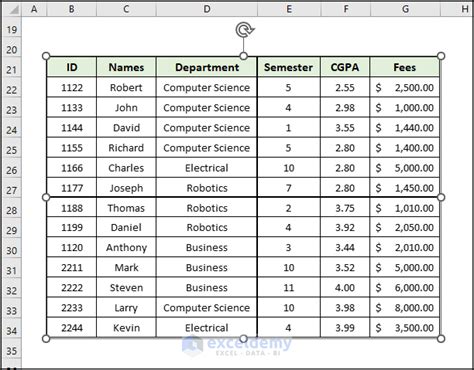The height and width of the screenshot is (370, 474).
Task: Click the rotation handle above the picture
Action: [245, 30]
